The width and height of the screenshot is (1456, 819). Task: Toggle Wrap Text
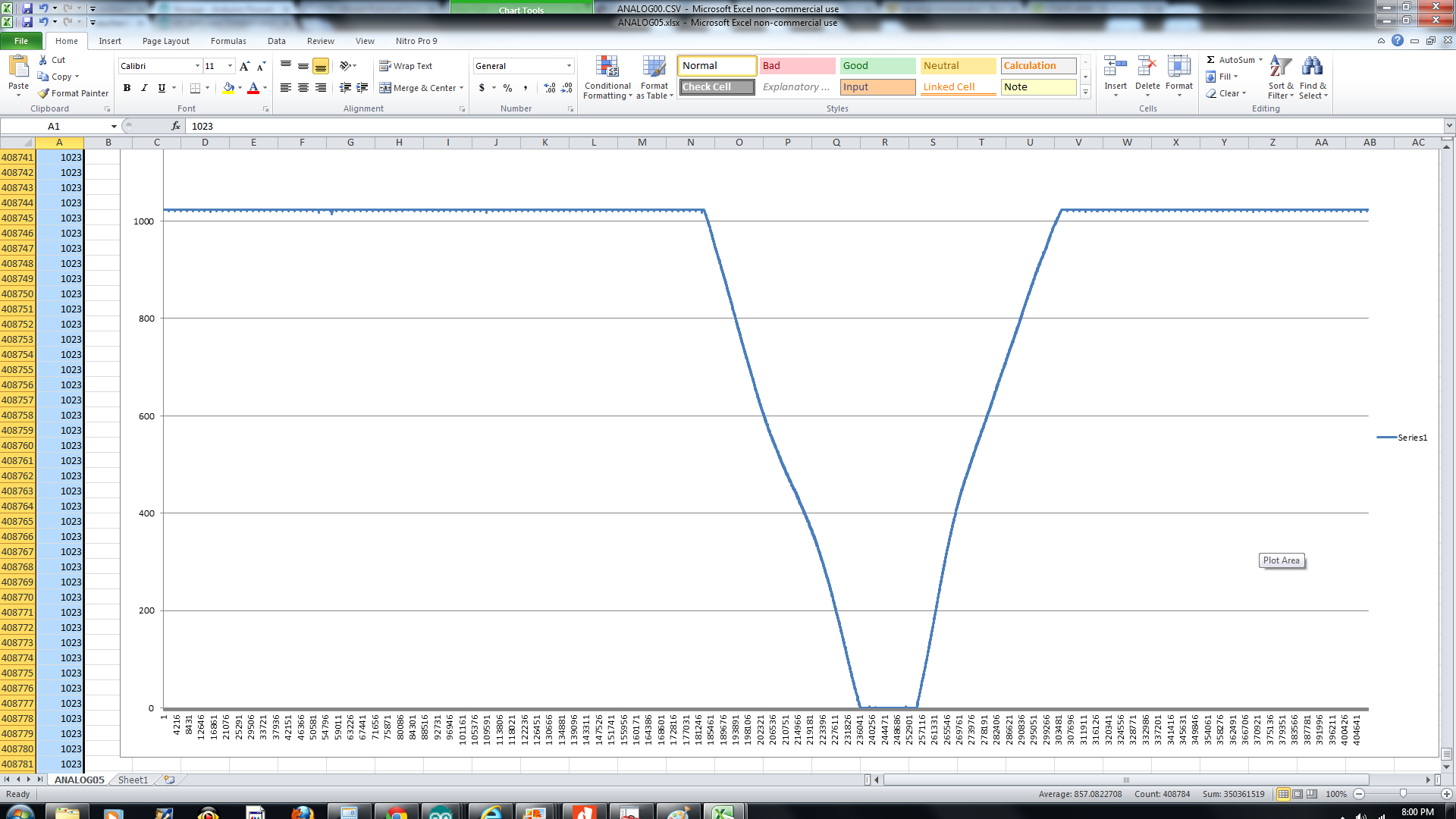pos(406,66)
